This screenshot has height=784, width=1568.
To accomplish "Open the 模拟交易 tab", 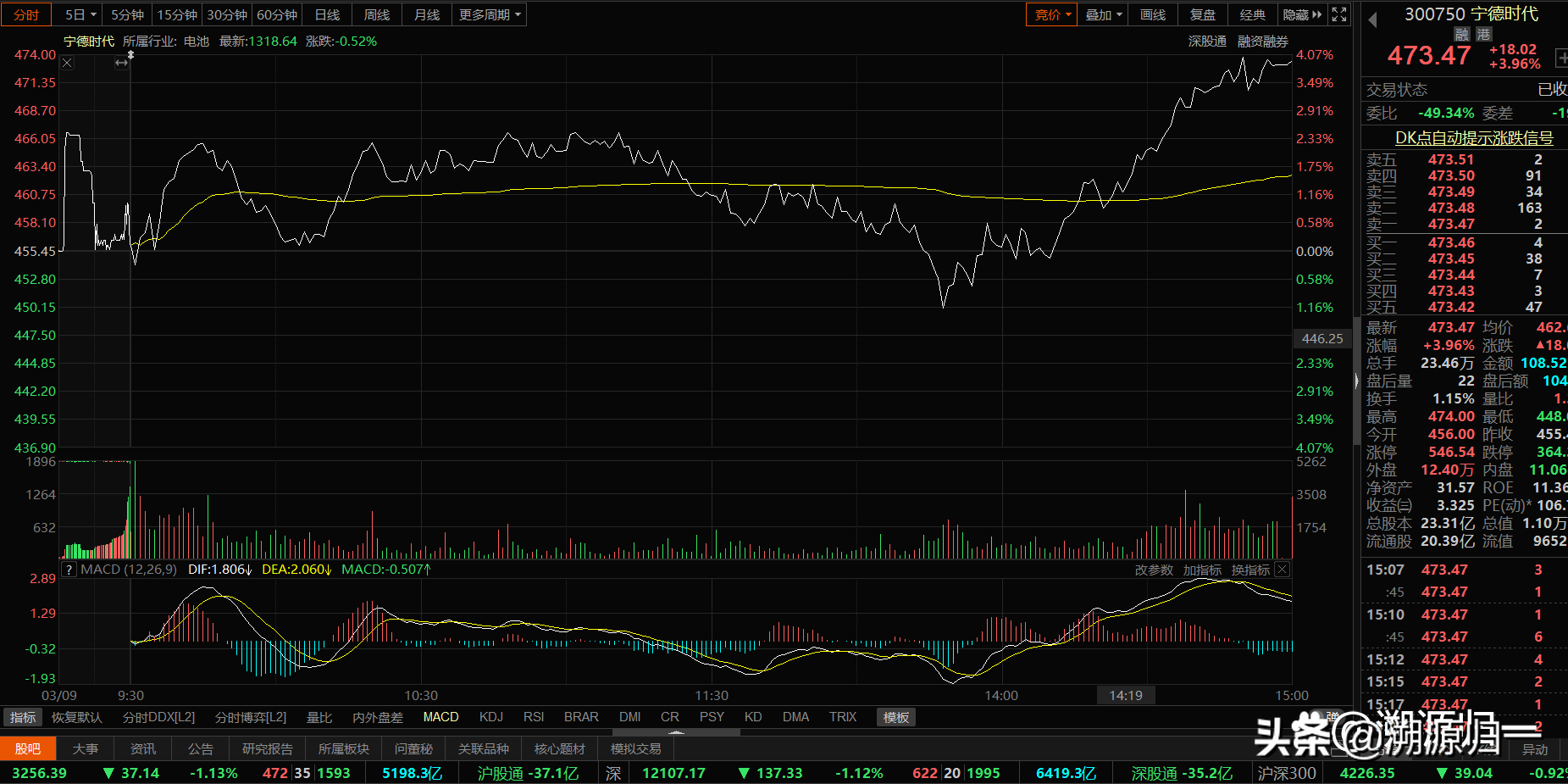I will tap(636, 748).
